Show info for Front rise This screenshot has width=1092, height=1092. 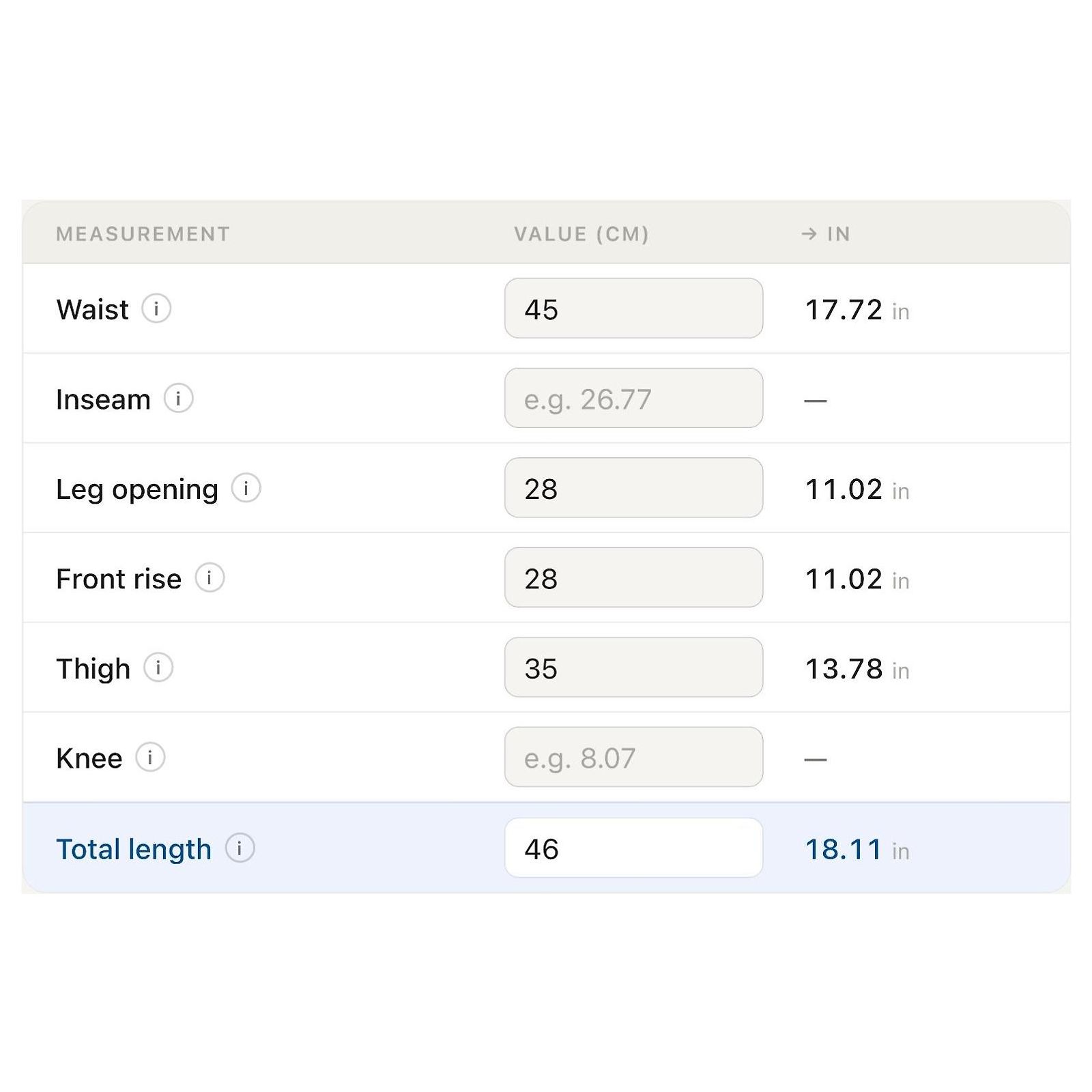click(210, 578)
